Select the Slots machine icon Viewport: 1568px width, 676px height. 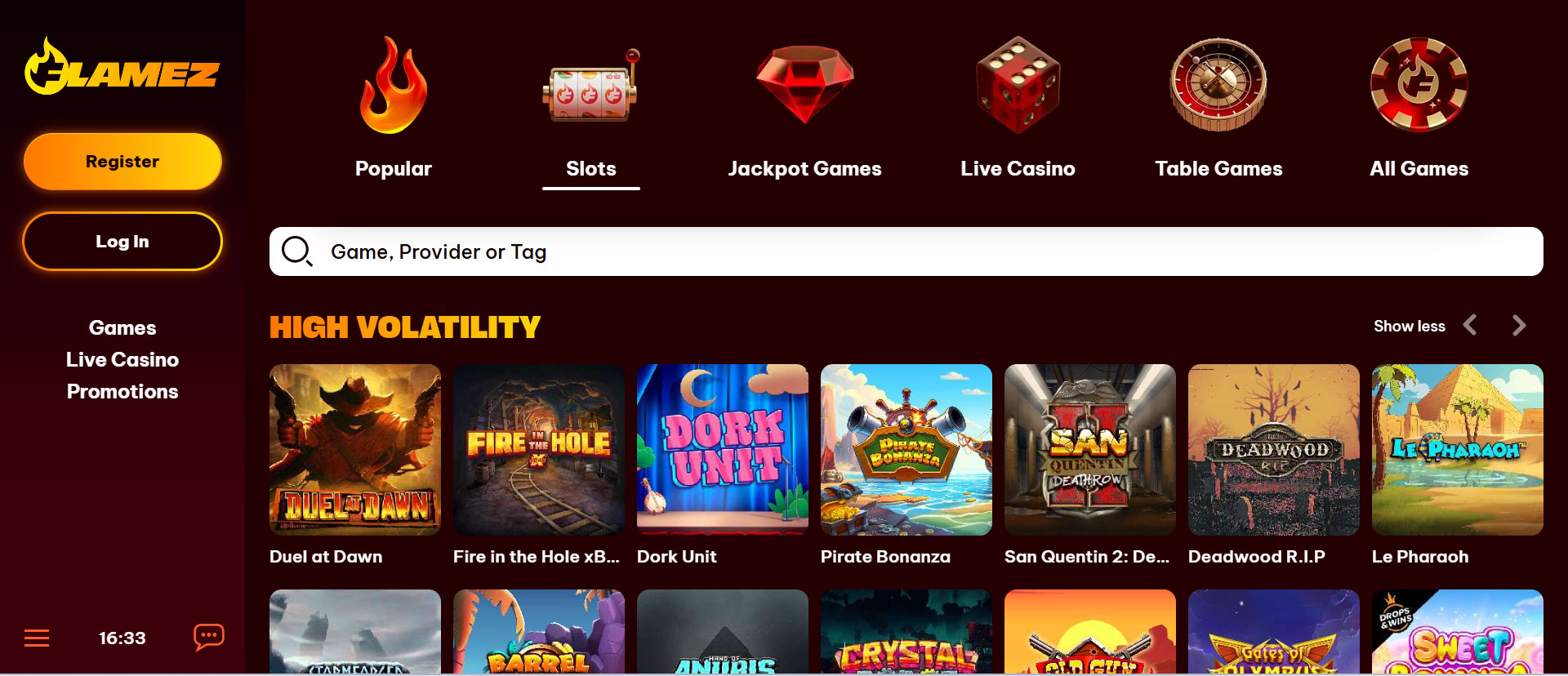click(590, 86)
